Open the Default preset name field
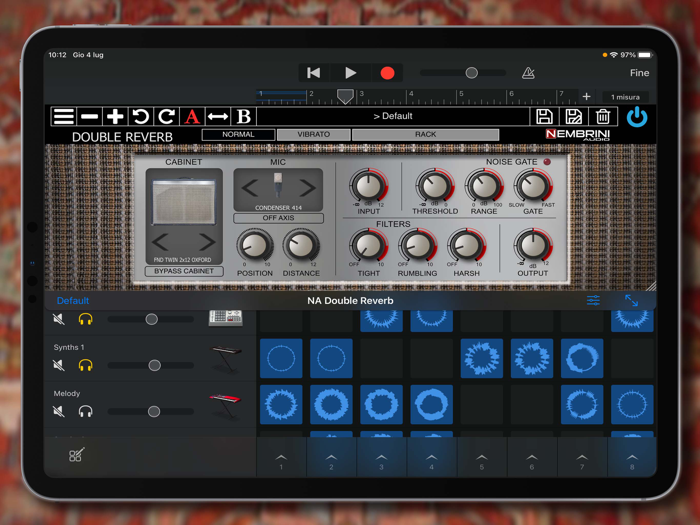Screen dimensions: 700x525 (x=393, y=117)
